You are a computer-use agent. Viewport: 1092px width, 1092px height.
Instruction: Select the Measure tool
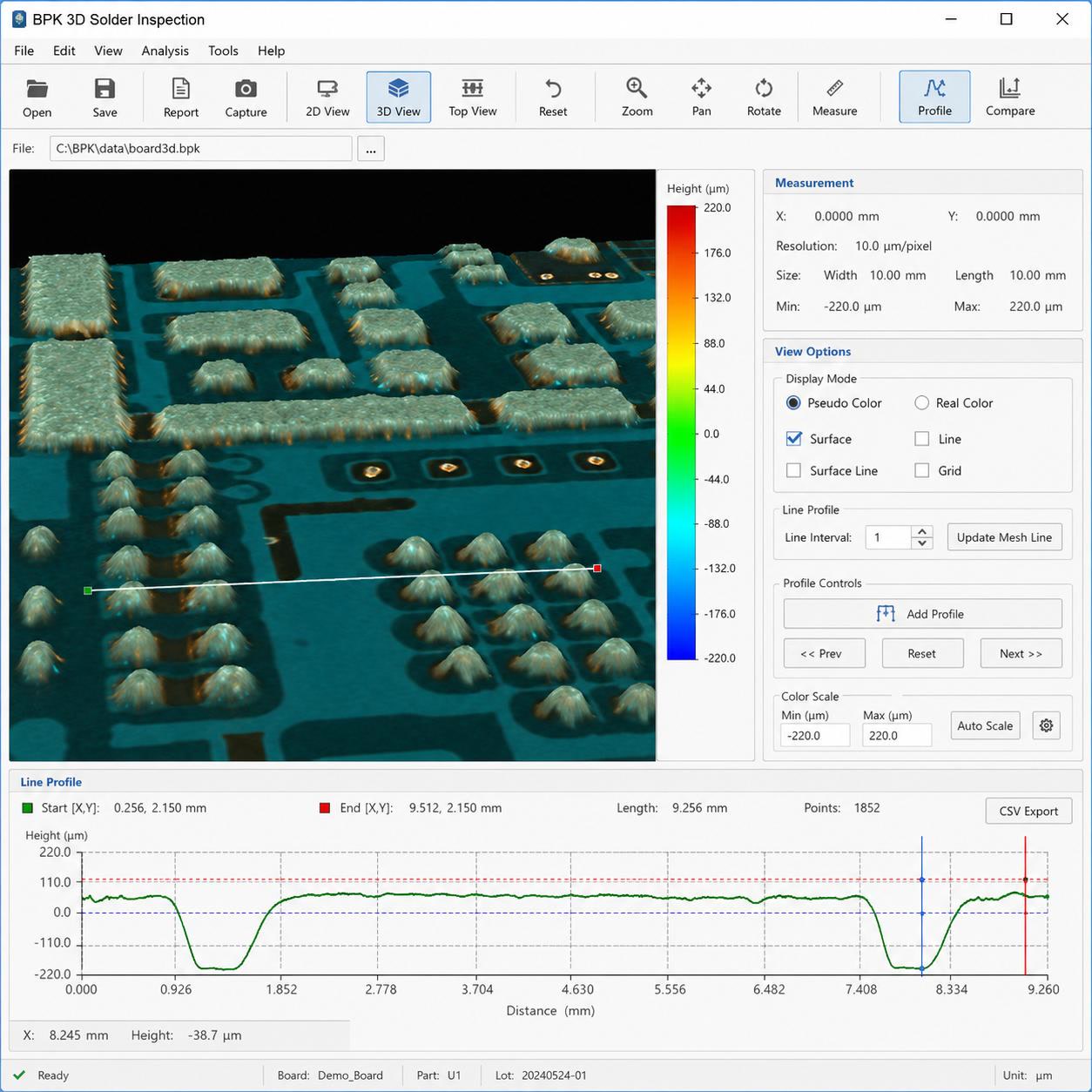coord(834,98)
